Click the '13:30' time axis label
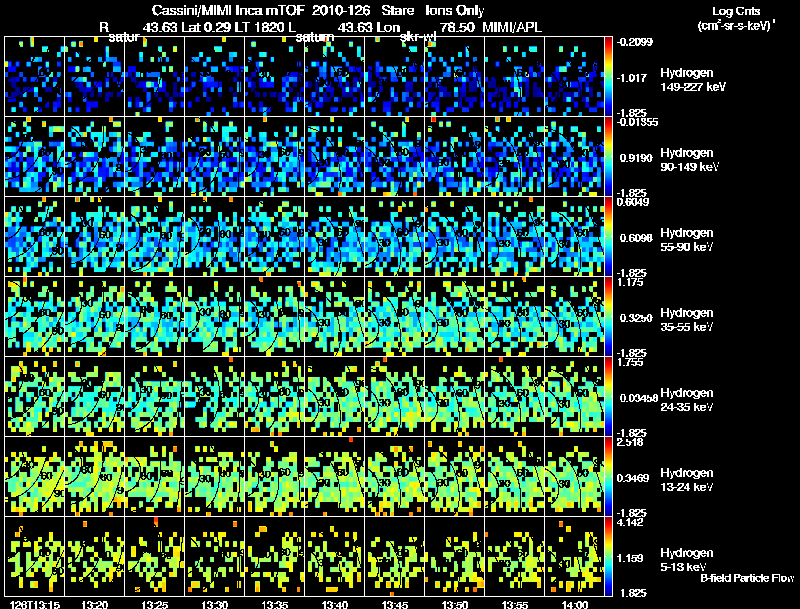This screenshot has width=800, height=609. [215, 605]
